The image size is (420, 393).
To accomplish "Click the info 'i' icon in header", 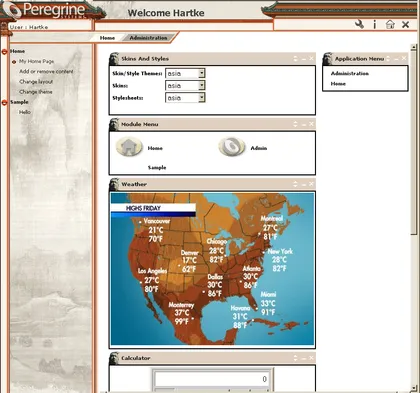I will pyautogui.click(x=375, y=24).
